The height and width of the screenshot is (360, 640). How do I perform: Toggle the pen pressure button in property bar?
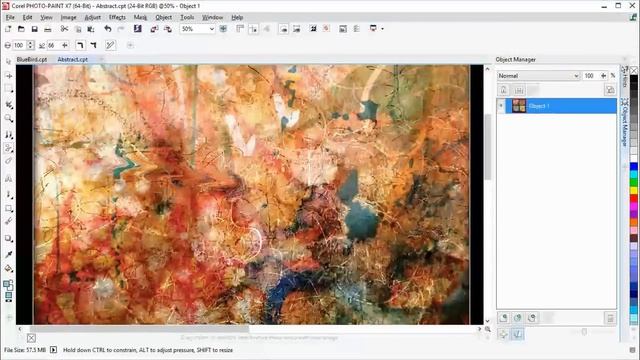coord(110,45)
